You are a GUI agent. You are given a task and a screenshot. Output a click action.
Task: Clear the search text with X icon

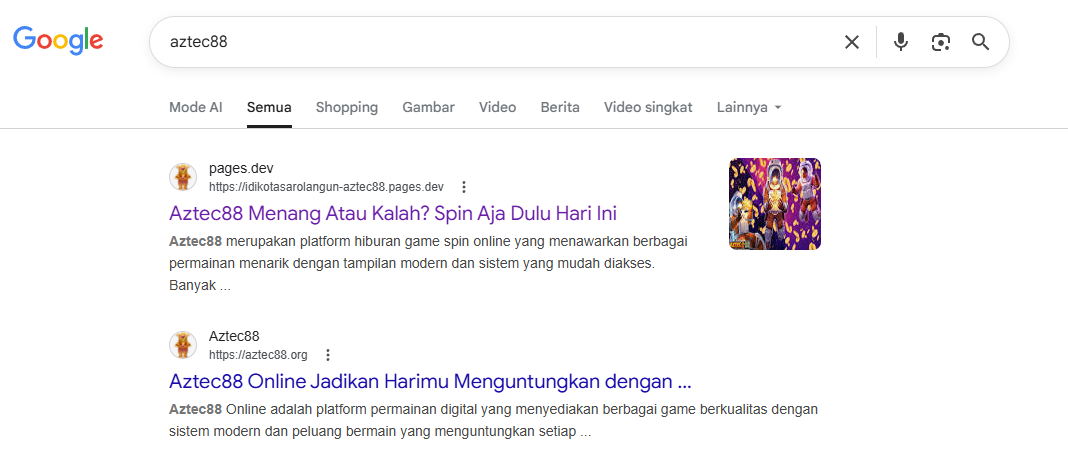click(x=851, y=42)
